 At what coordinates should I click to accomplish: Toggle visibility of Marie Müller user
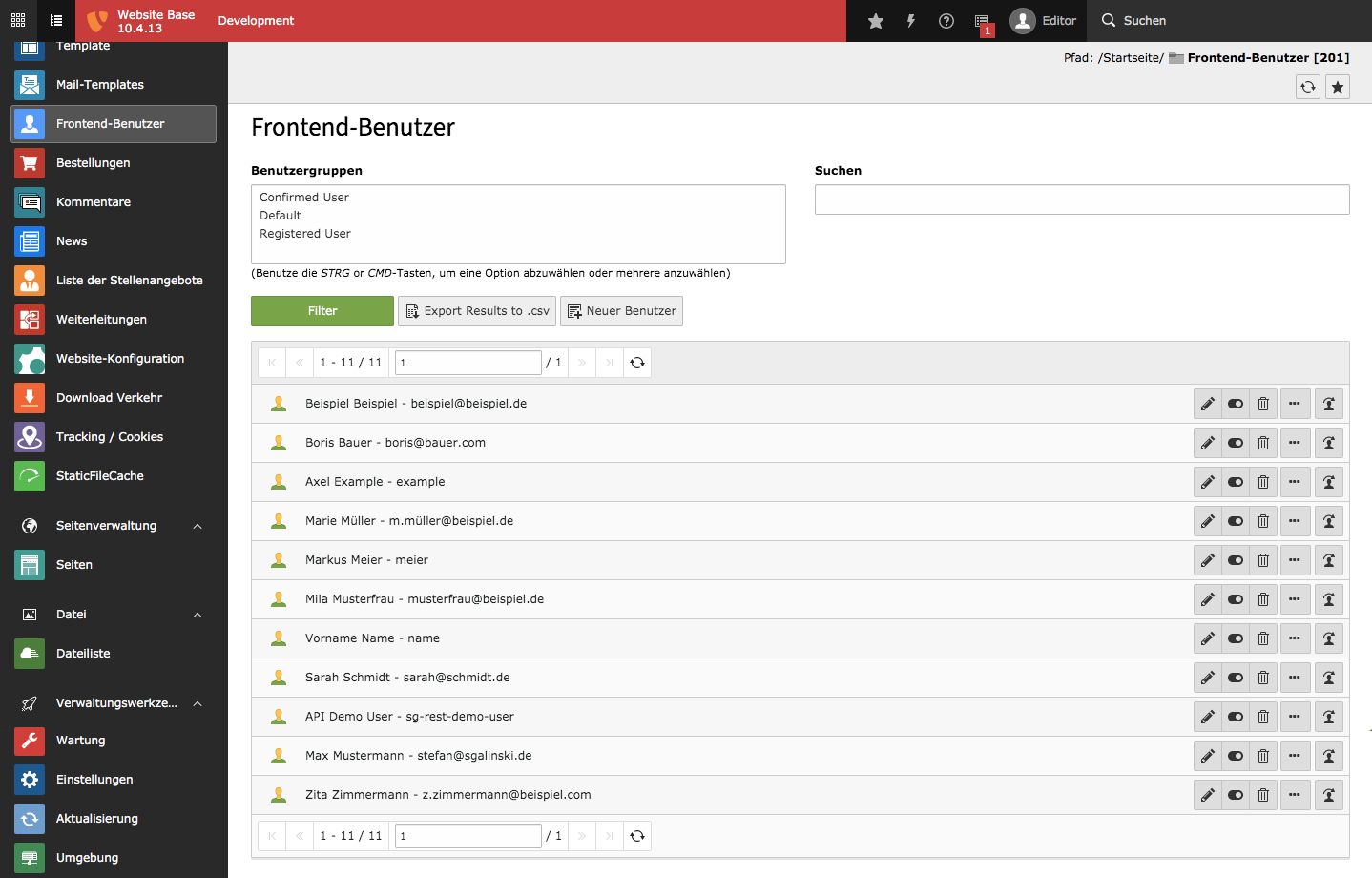[x=1235, y=521]
